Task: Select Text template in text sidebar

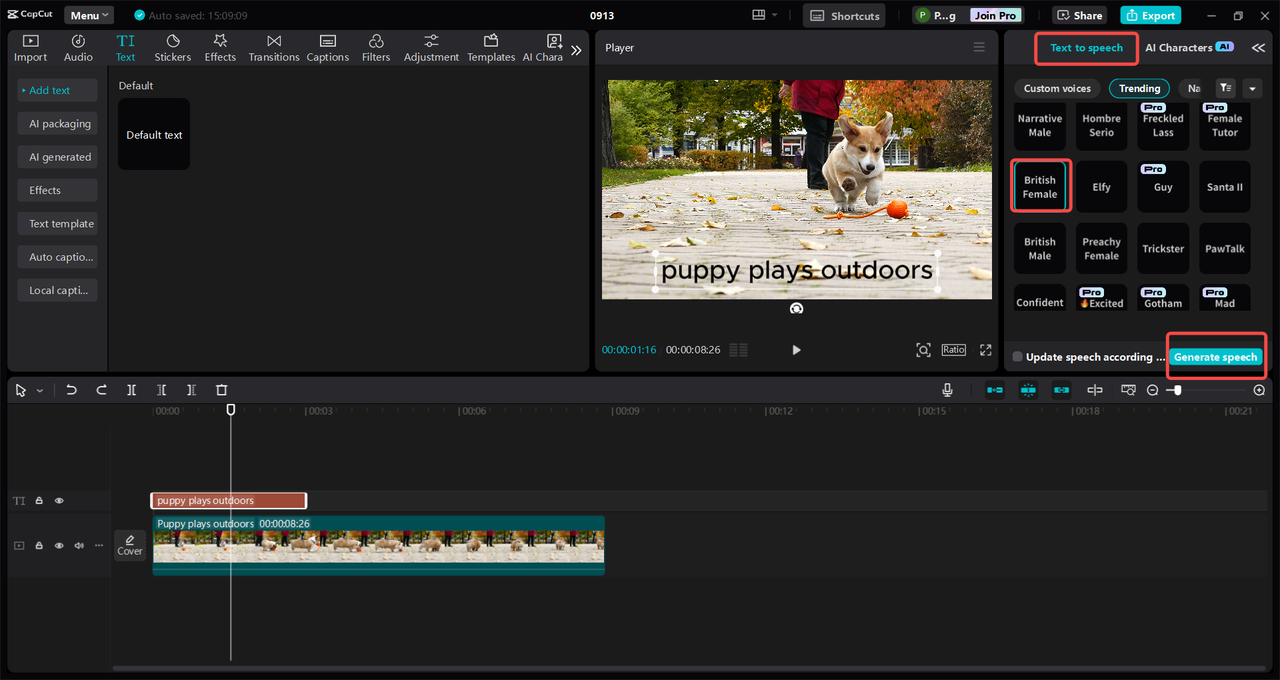Action: tap(59, 224)
